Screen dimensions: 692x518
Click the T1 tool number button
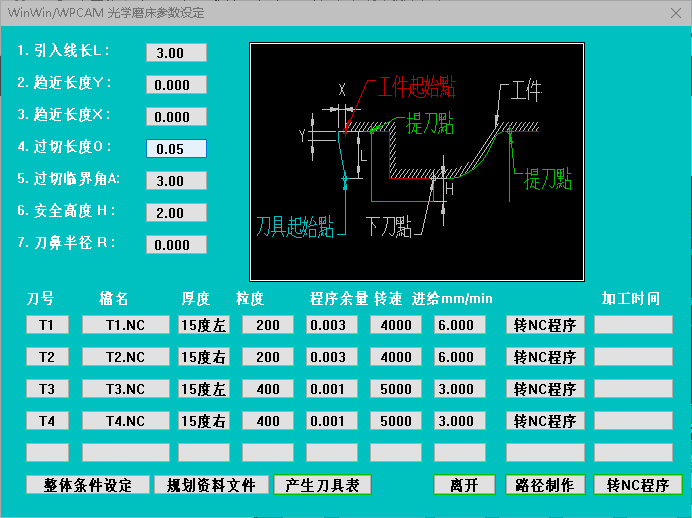47,325
